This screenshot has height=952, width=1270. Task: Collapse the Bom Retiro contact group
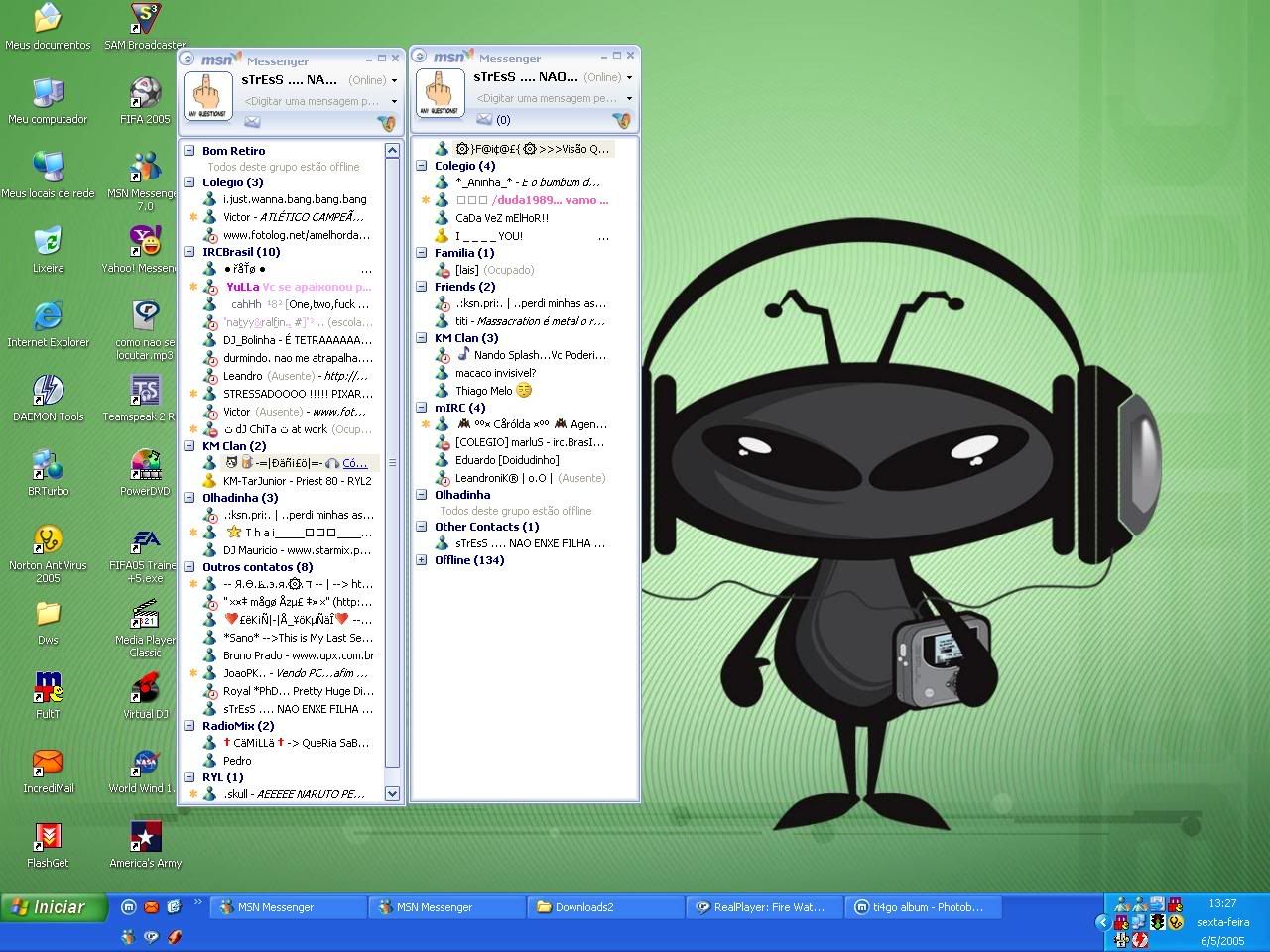click(x=189, y=151)
